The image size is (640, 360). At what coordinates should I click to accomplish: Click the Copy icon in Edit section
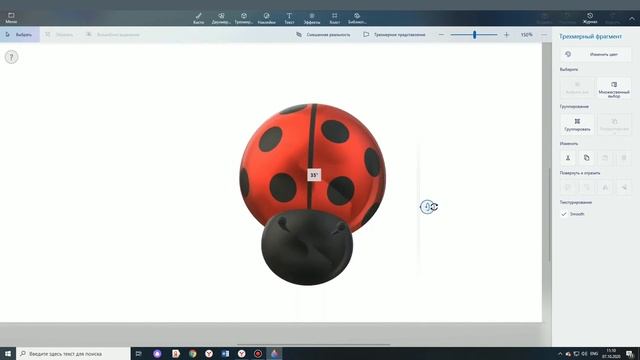tap(587, 158)
